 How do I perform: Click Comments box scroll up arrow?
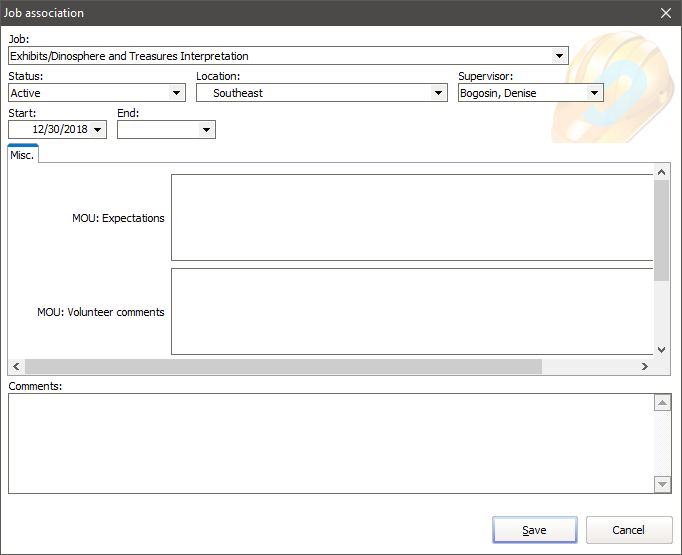pyautogui.click(x=662, y=403)
